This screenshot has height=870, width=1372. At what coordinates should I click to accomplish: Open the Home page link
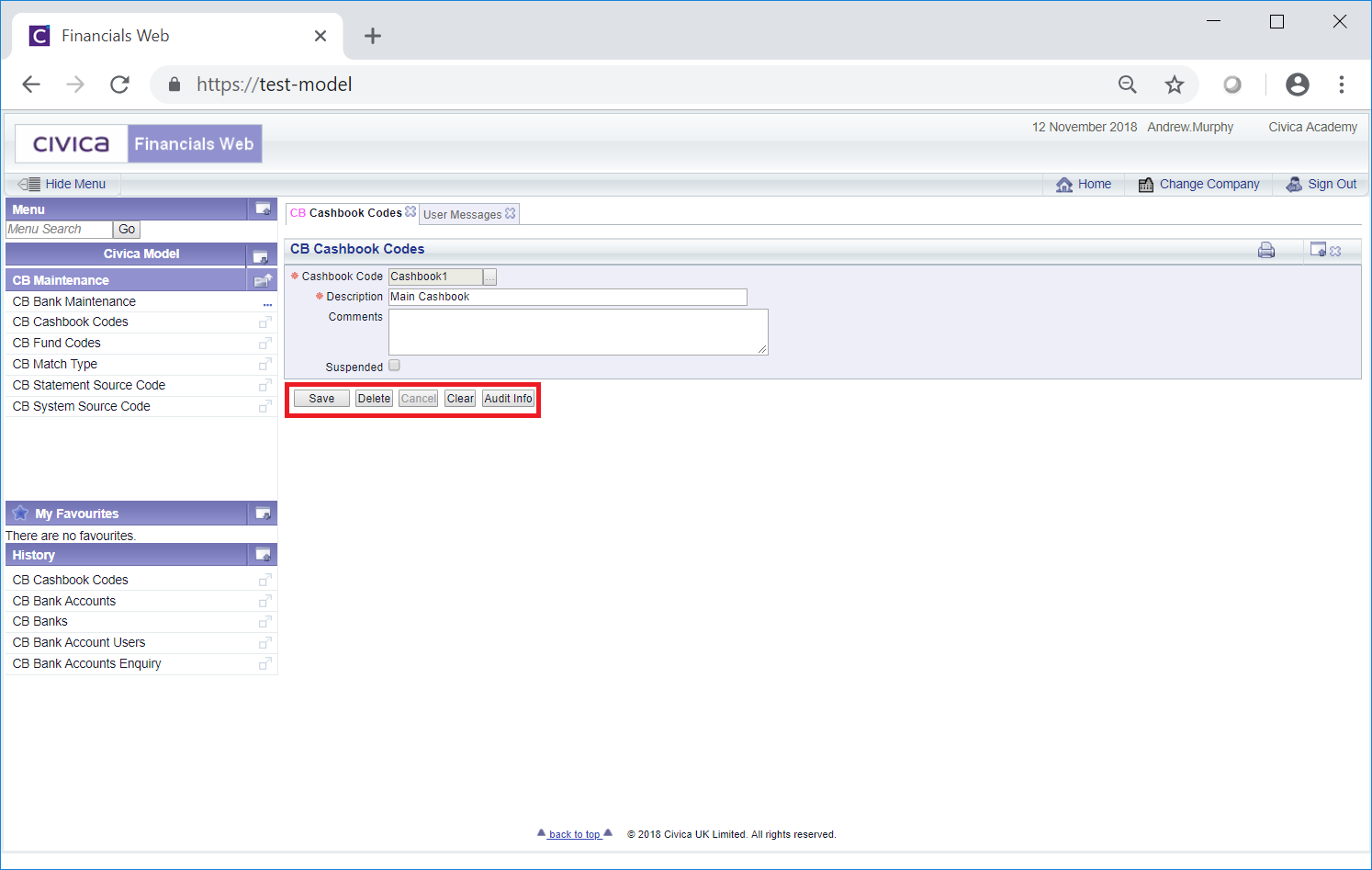coord(1094,184)
